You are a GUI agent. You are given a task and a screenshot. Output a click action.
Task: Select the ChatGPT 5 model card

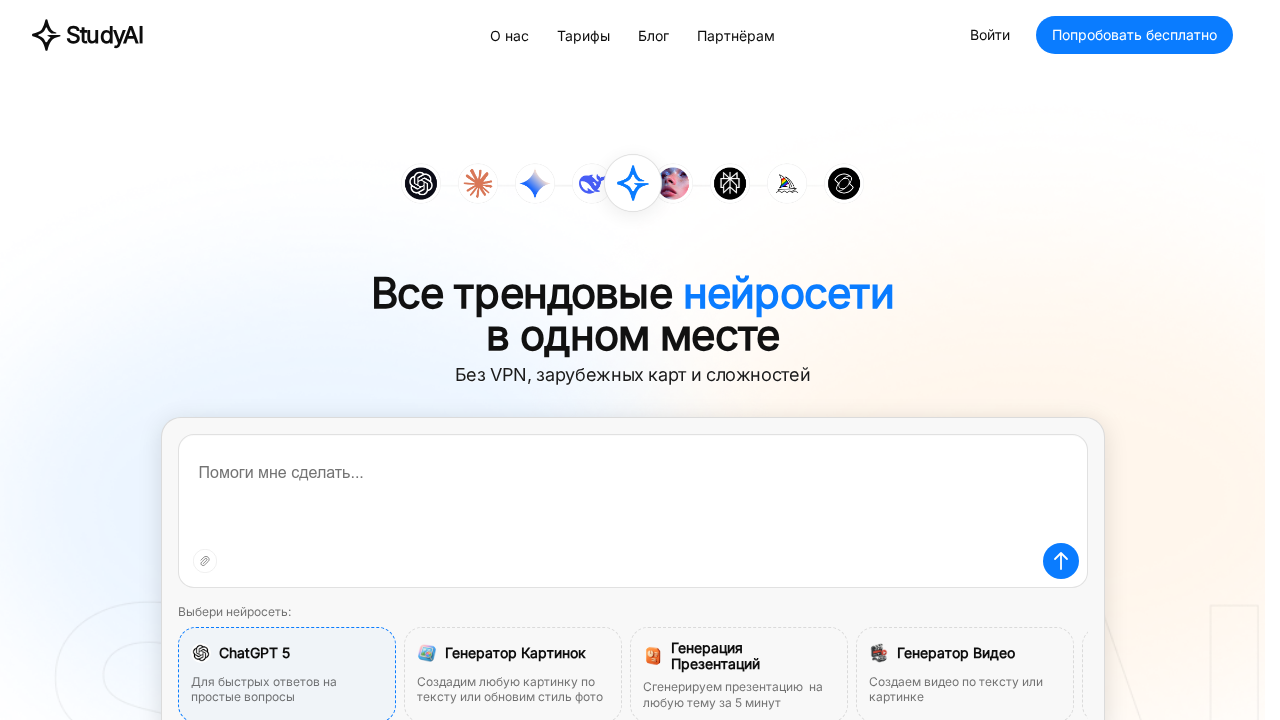(287, 673)
